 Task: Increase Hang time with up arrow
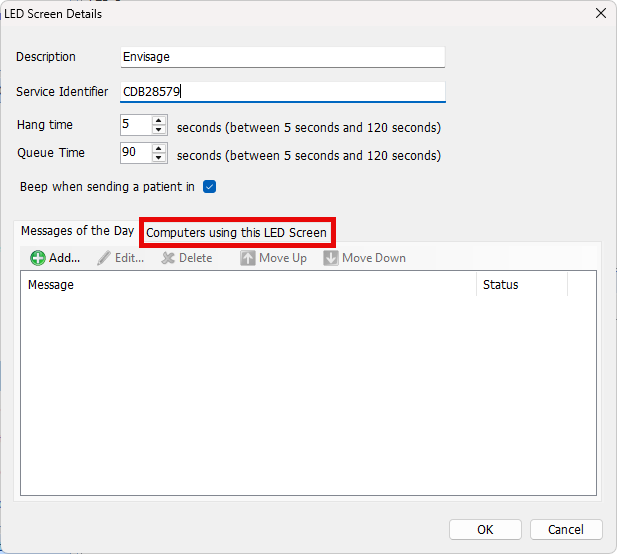click(x=159, y=121)
